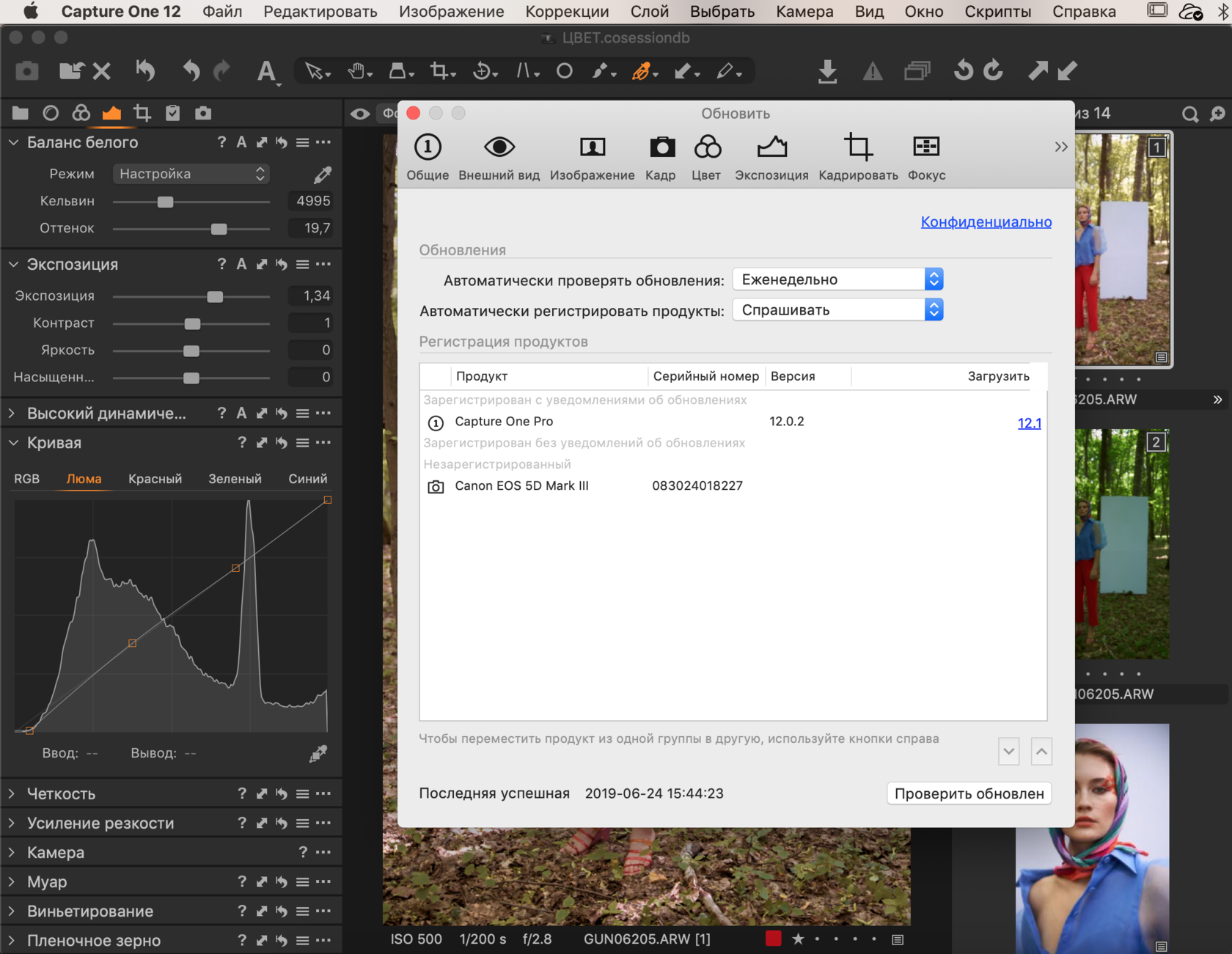Open the Цвет preferences tab

click(x=707, y=157)
